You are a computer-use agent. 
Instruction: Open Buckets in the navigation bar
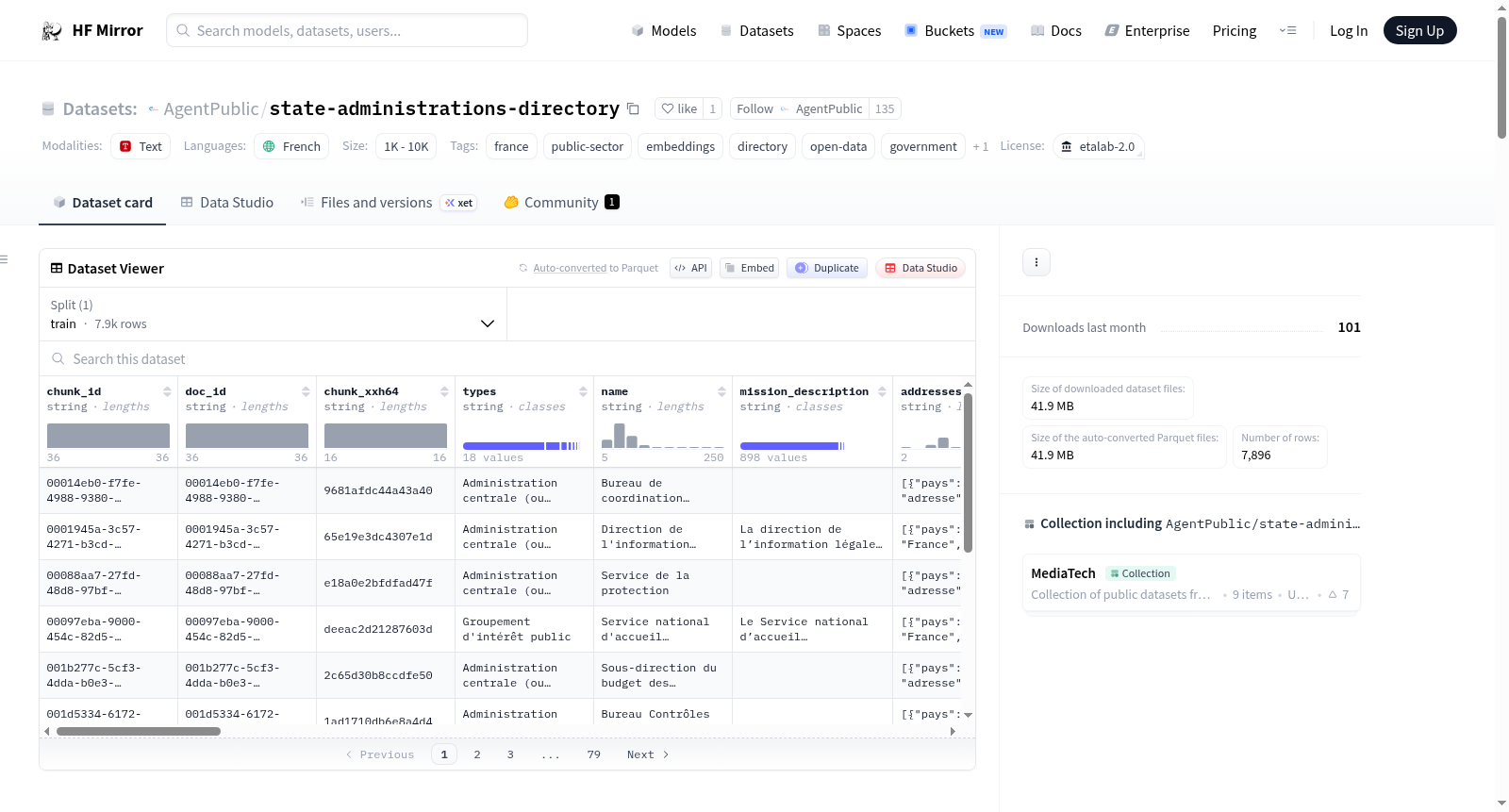pos(955,31)
